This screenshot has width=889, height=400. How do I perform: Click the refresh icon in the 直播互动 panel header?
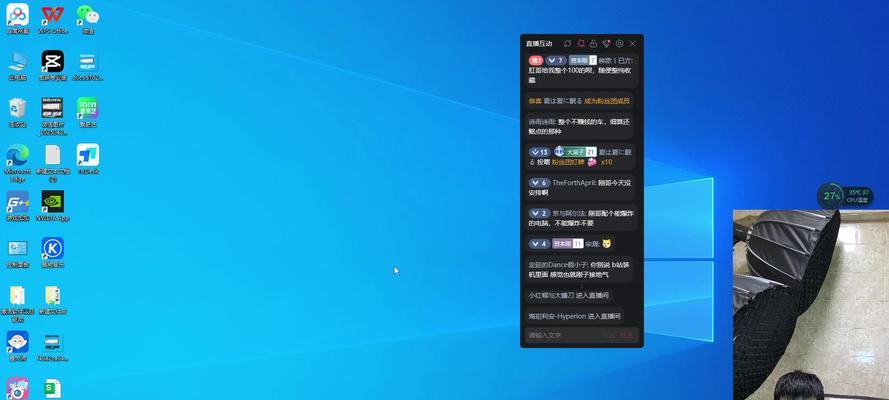[x=568, y=44]
